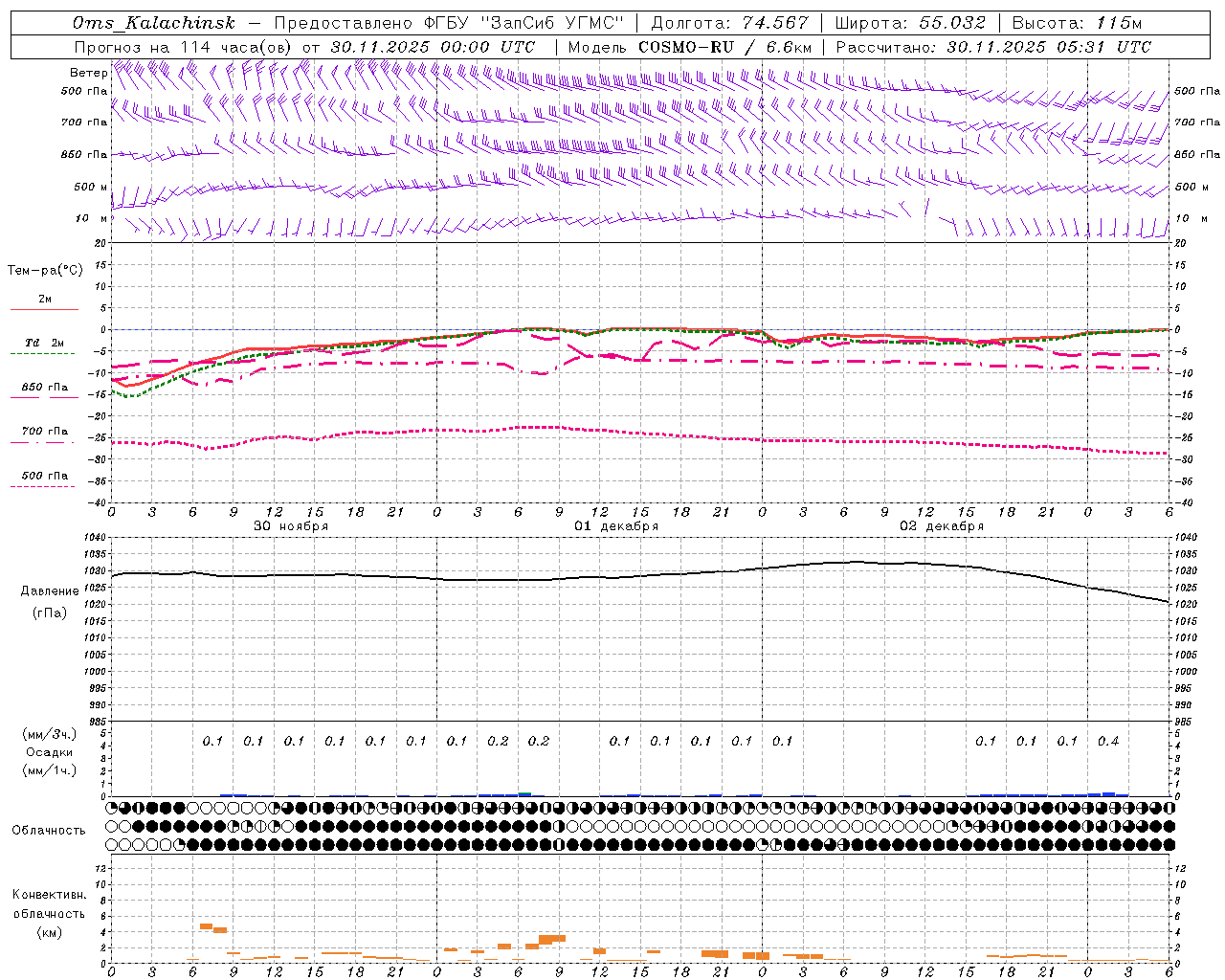Click the 0.4 precipitation value
The height and width of the screenshot is (980, 1225).
[1108, 741]
